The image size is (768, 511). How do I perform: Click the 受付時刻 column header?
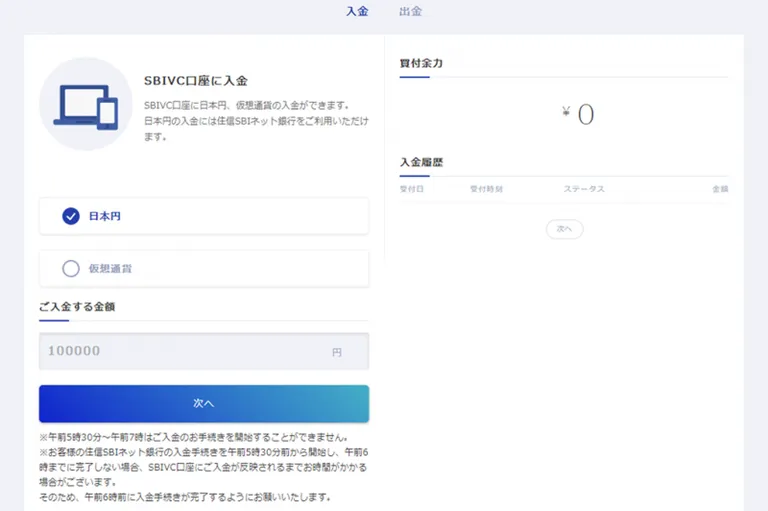(x=486, y=189)
